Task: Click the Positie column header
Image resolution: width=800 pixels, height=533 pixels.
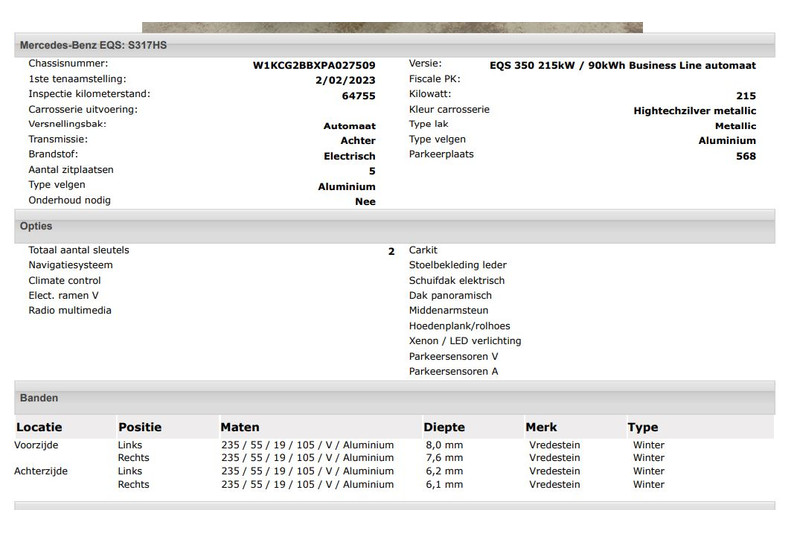Action: [139, 427]
